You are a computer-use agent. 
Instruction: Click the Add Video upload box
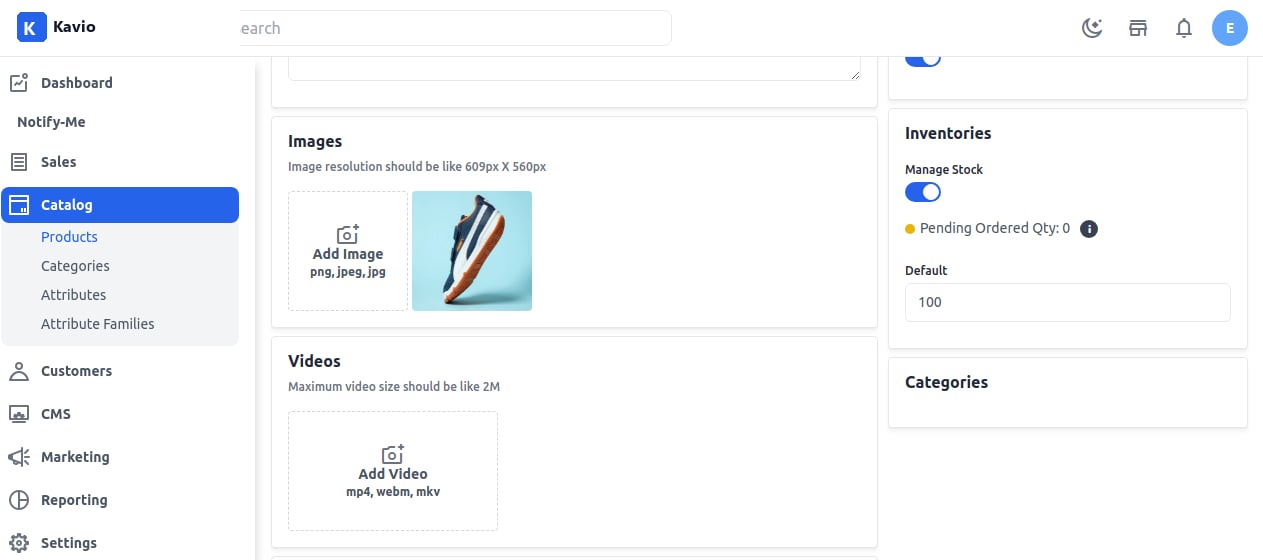click(x=393, y=471)
